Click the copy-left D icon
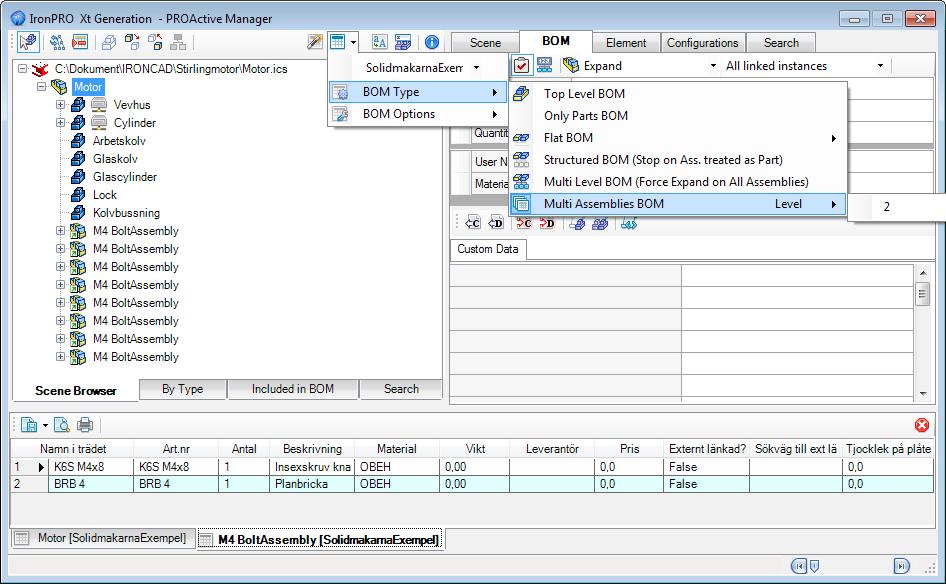946x584 pixels. pos(495,223)
